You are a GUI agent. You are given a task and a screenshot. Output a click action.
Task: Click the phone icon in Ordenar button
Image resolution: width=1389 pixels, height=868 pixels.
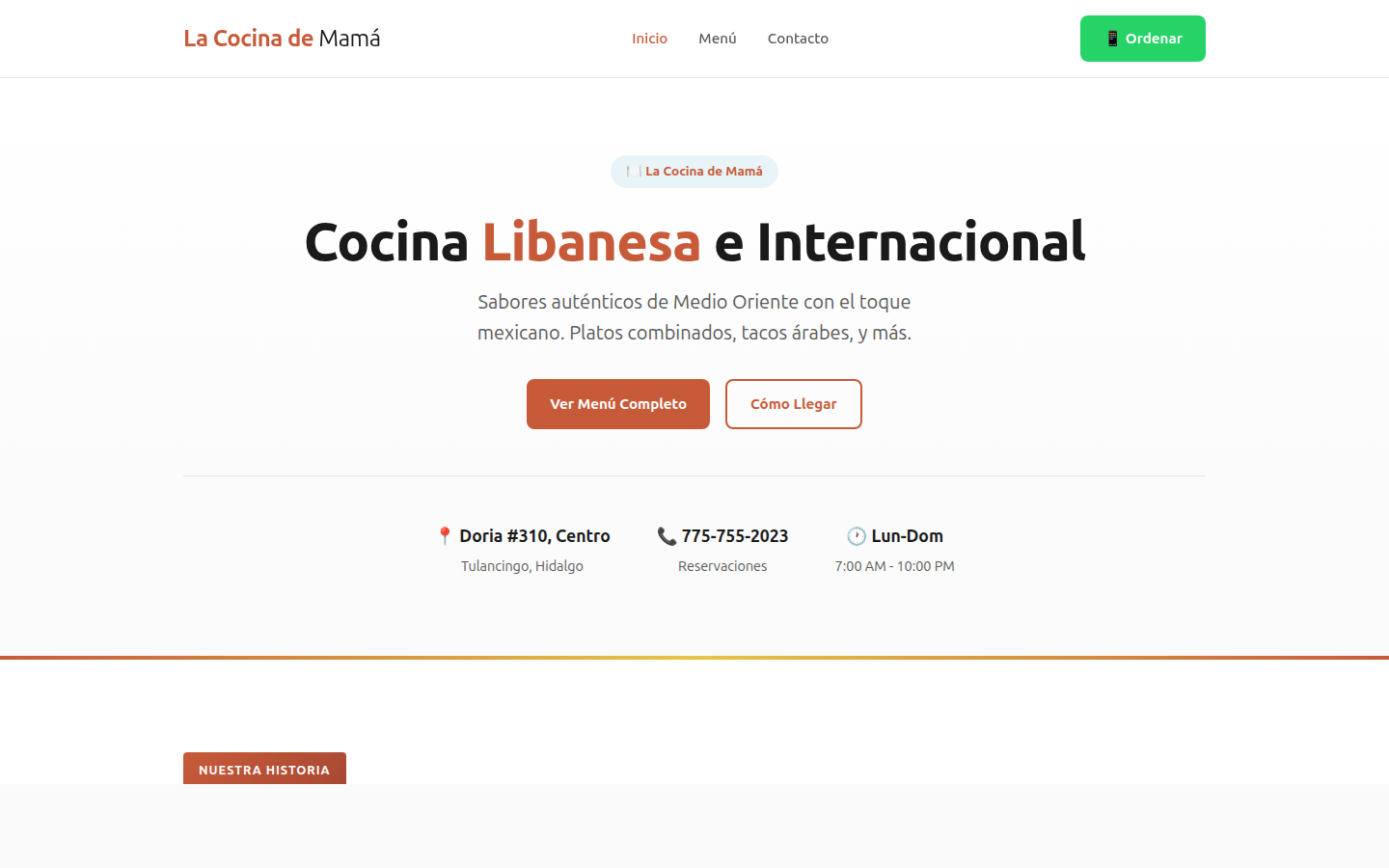click(1112, 39)
